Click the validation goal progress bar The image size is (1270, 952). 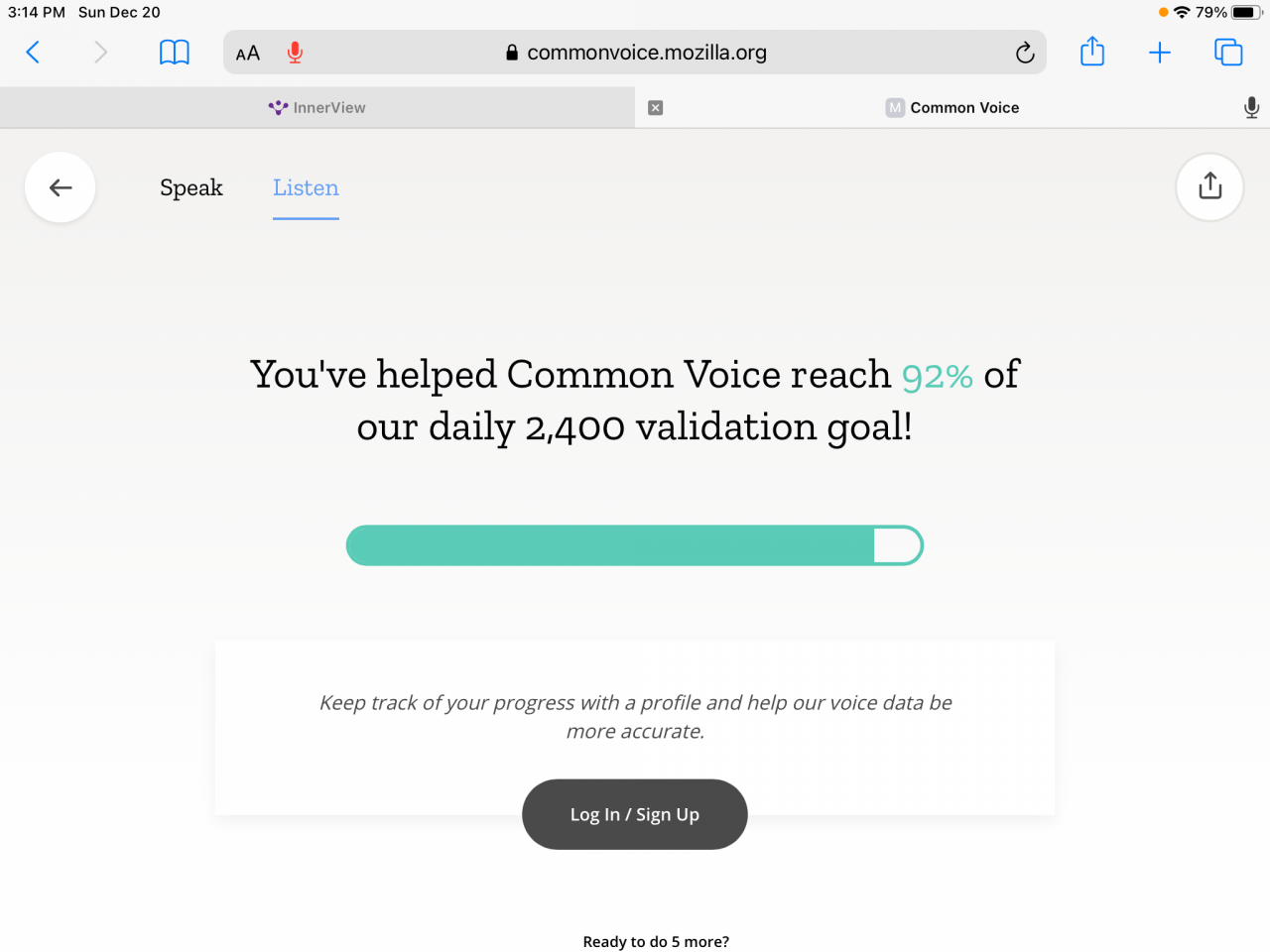pyautogui.click(x=635, y=545)
